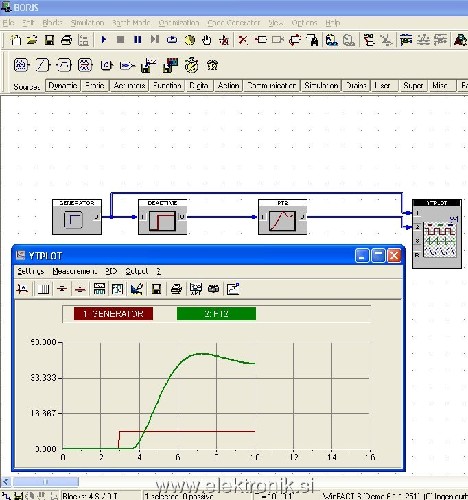Click the loop/repeat simulation icon

172,40
